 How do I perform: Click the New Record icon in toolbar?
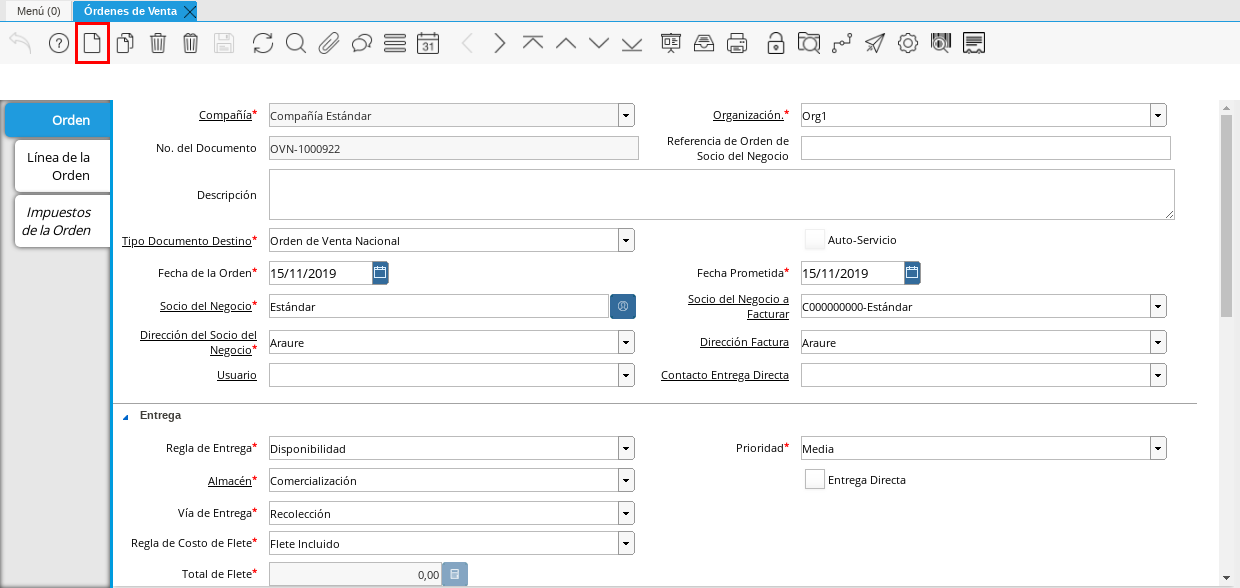(92, 43)
